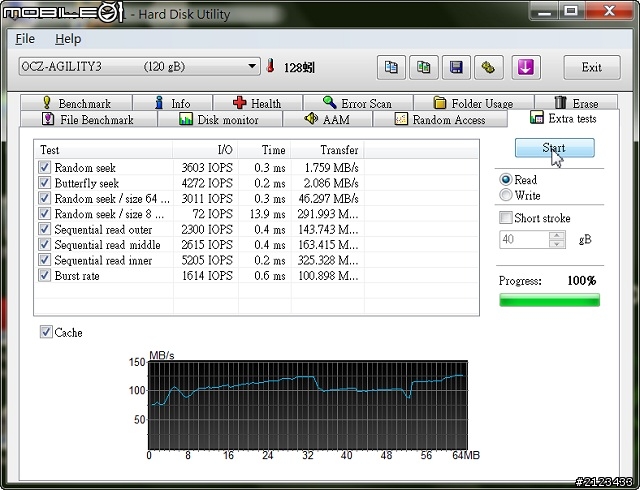Uncheck Sequential read inner checkbox

pyautogui.click(x=44, y=260)
